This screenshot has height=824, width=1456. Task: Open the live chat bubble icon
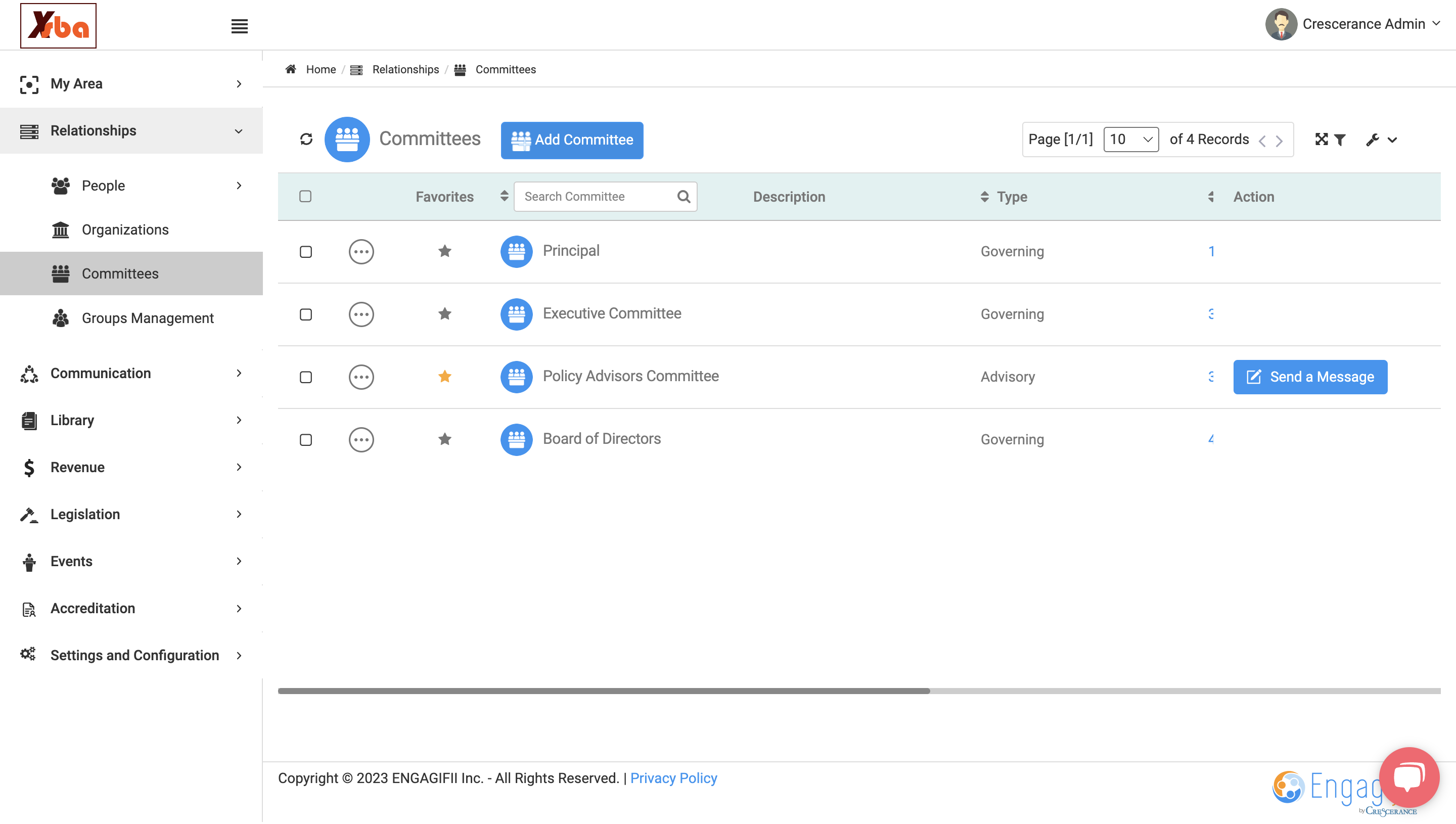[x=1409, y=777]
